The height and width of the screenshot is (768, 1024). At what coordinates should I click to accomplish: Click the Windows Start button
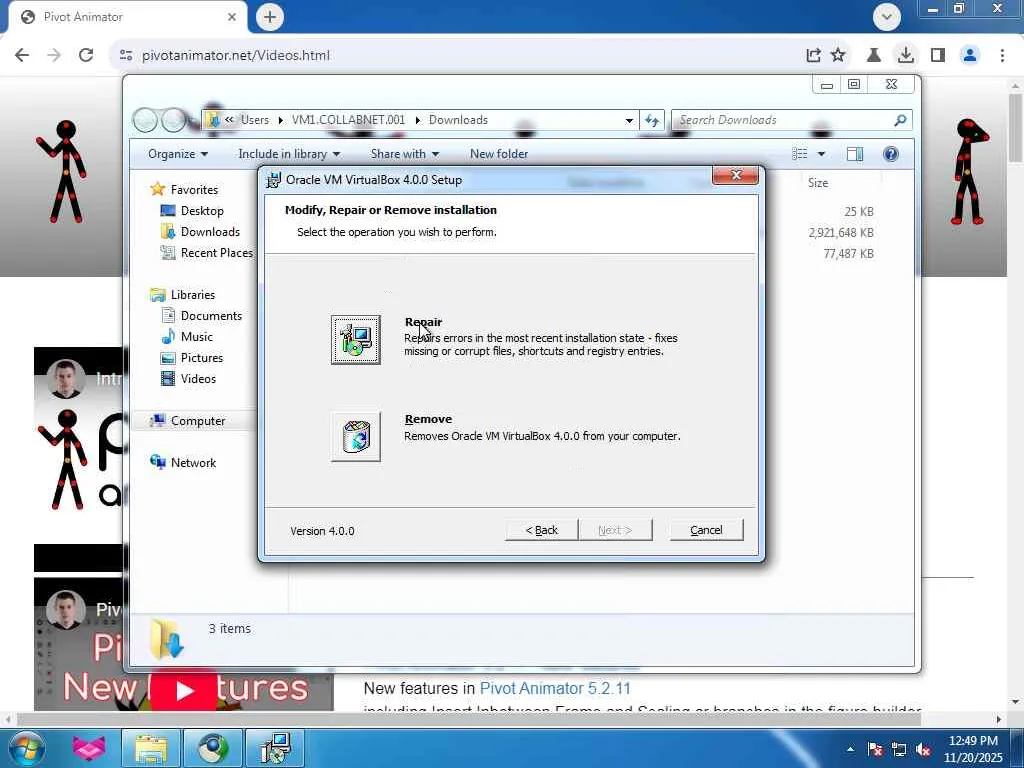pos(26,748)
